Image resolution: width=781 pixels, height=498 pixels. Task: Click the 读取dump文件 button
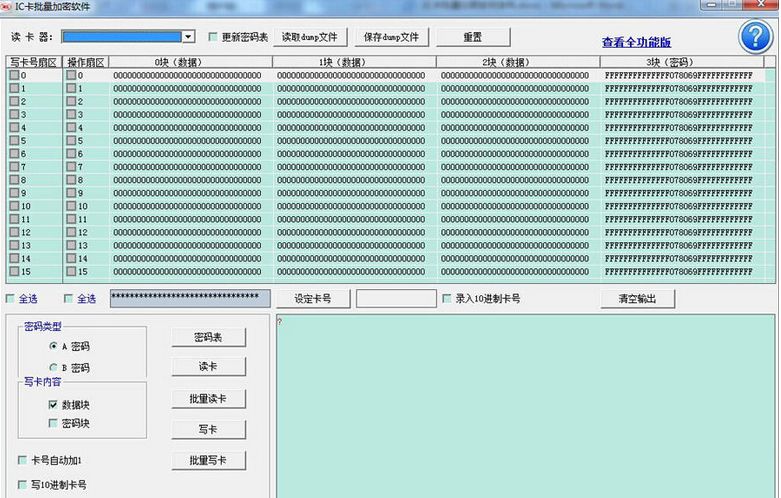point(309,37)
